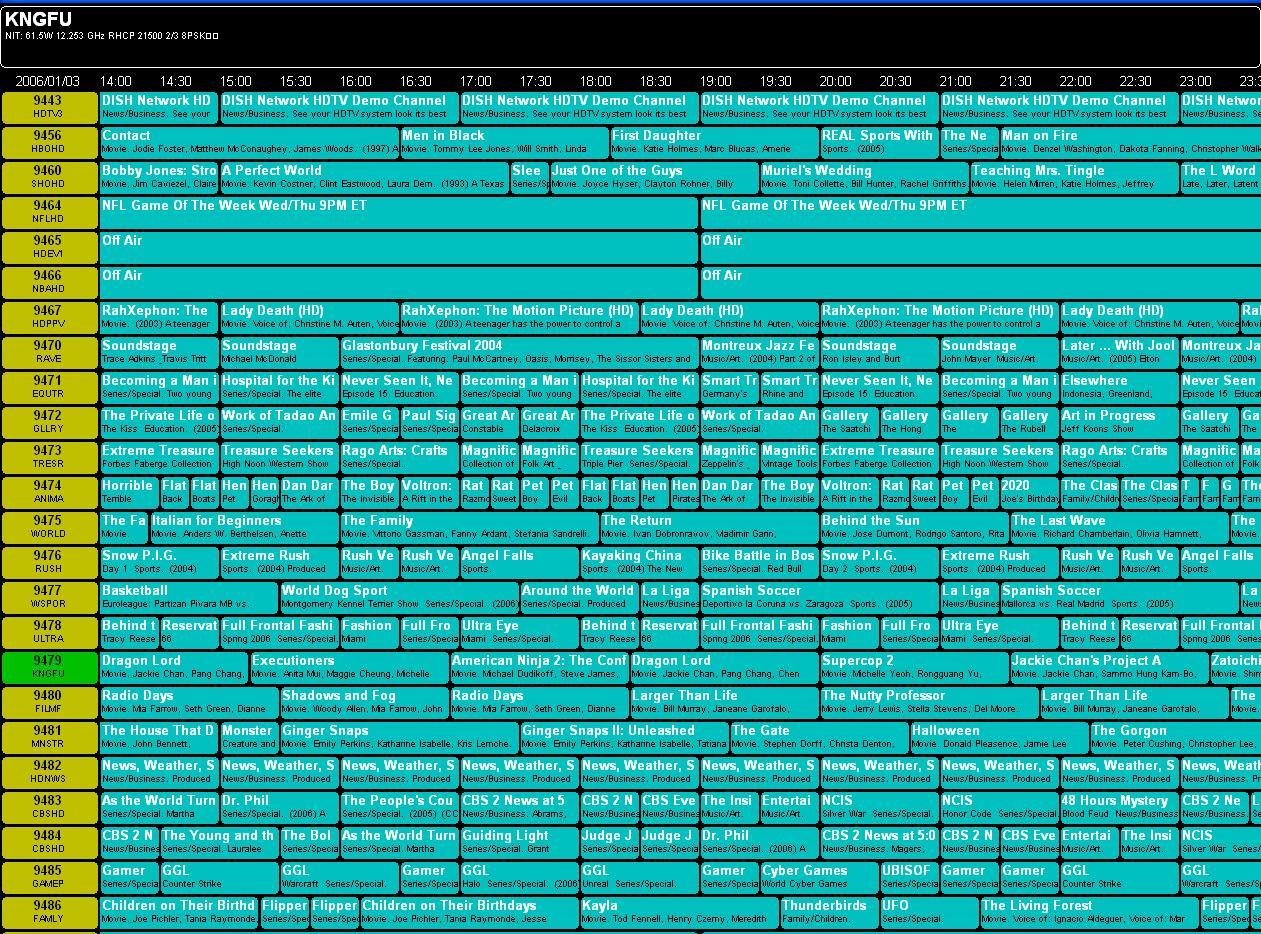
Task: Select The Return on WORLD
Action: coord(709,527)
